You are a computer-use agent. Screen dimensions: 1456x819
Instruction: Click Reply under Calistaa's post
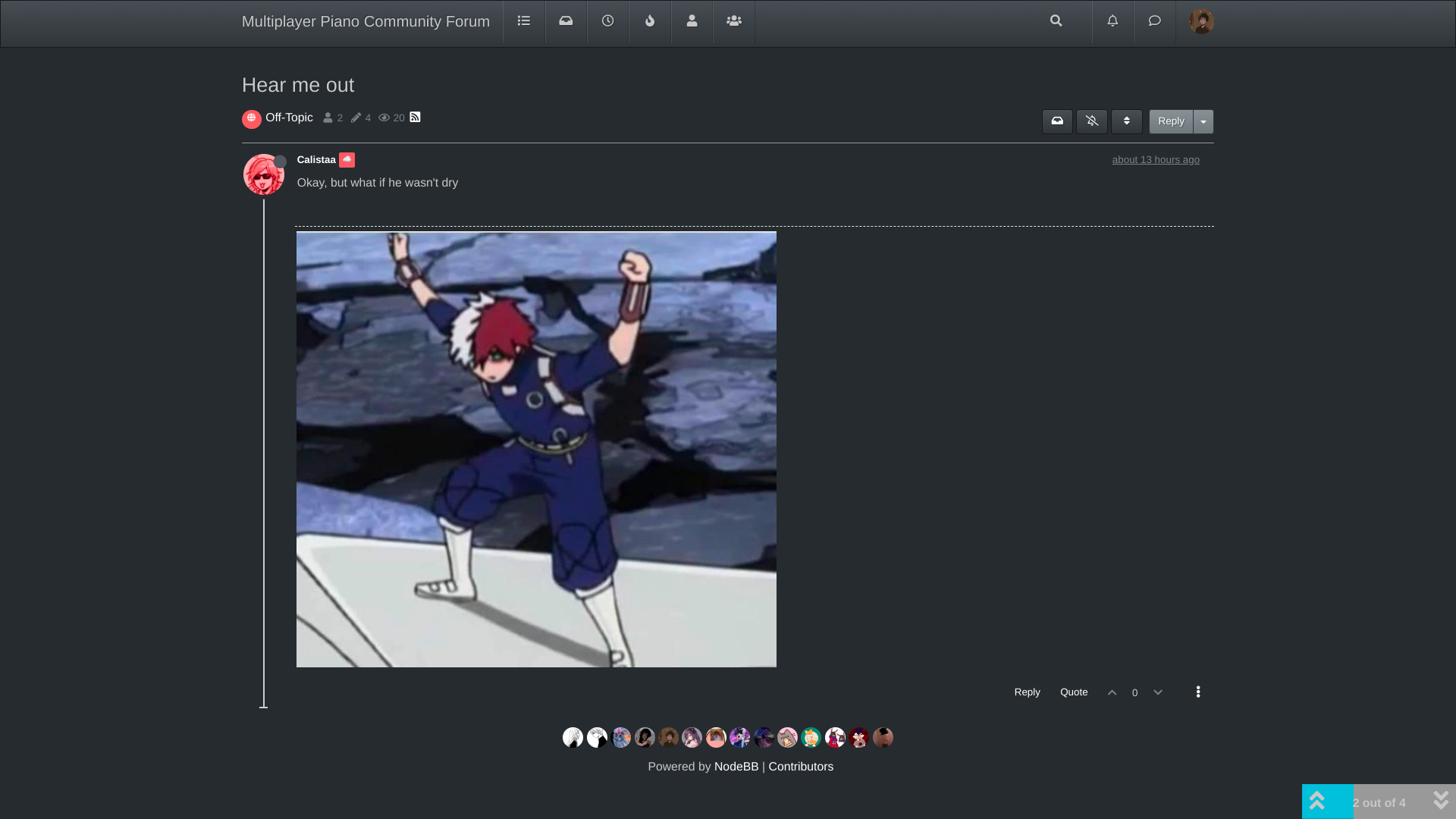[1028, 692]
